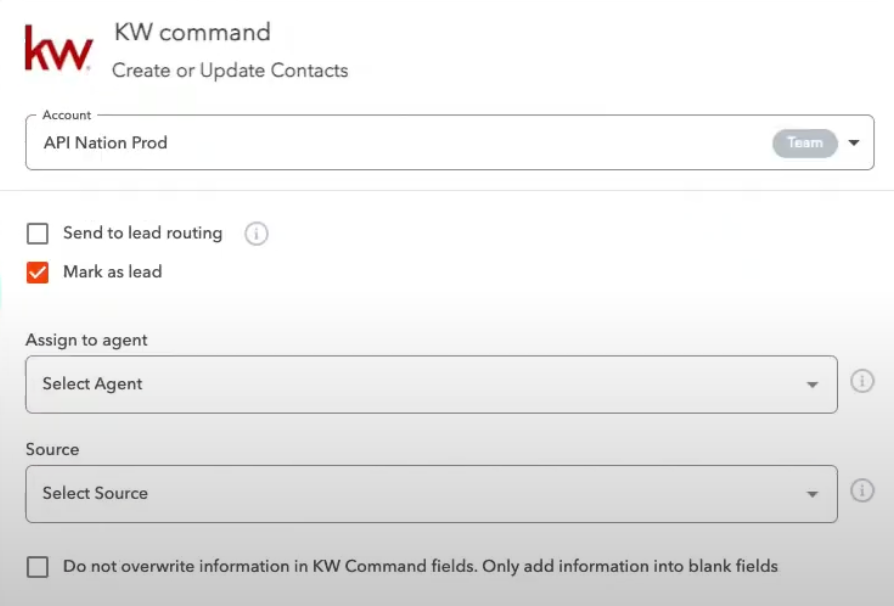Expand the Account dropdown arrow
This screenshot has height=606, width=894.
click(x=854, y=143)
